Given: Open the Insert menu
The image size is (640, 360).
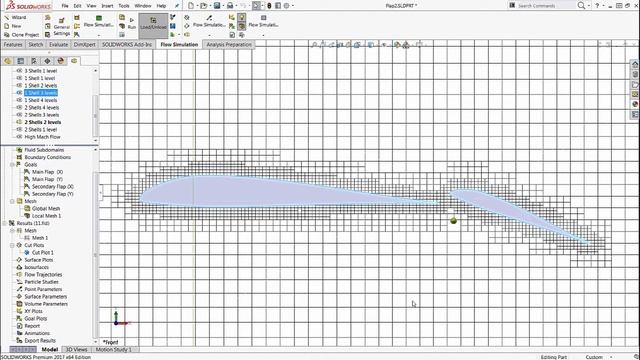Looking at the screenshot, I should point(107,6).
